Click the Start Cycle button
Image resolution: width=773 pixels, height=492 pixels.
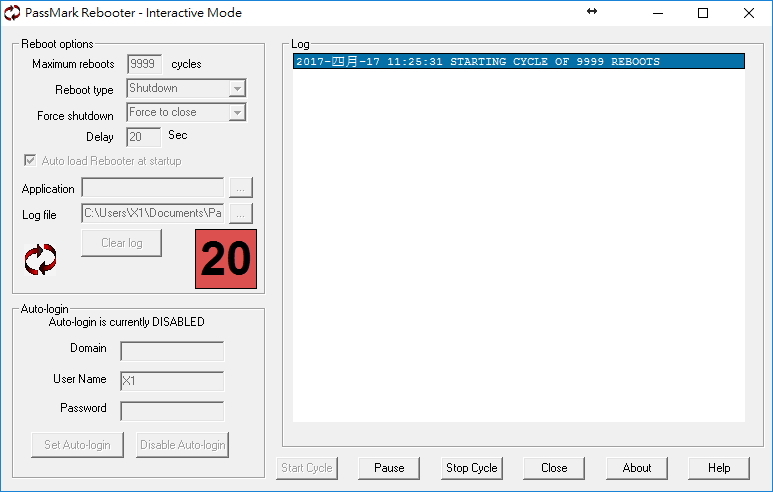pyautogui.click(x=307, y=468)
